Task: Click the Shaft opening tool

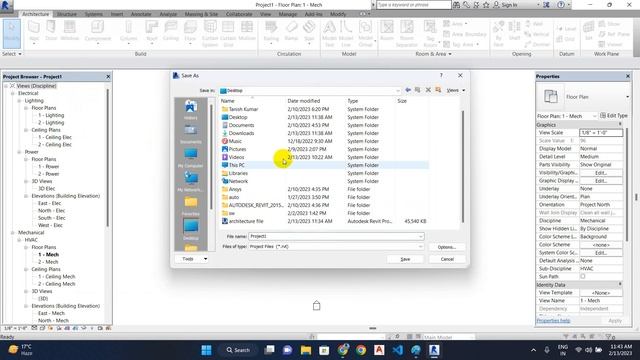Action: pyautogui.click(x=514, y=31)
